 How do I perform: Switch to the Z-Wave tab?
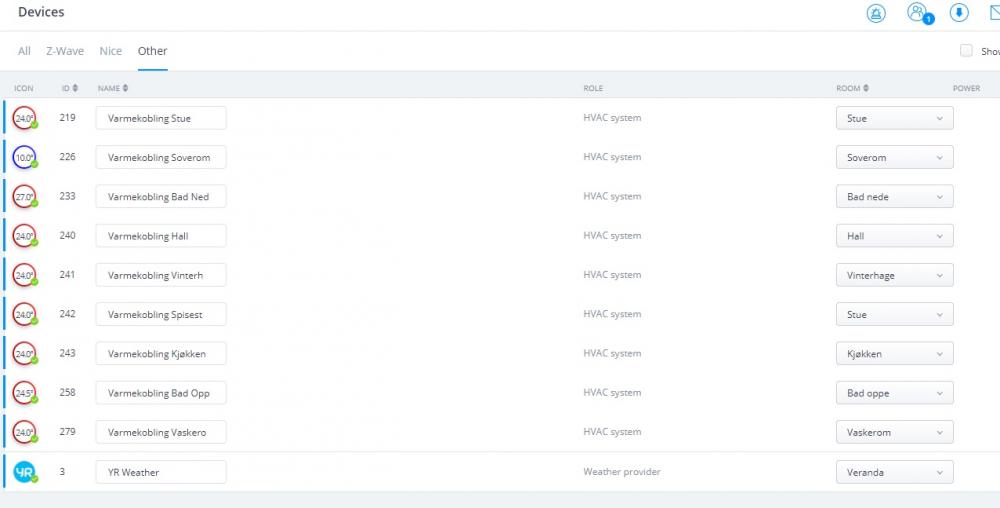click(65, 51)
